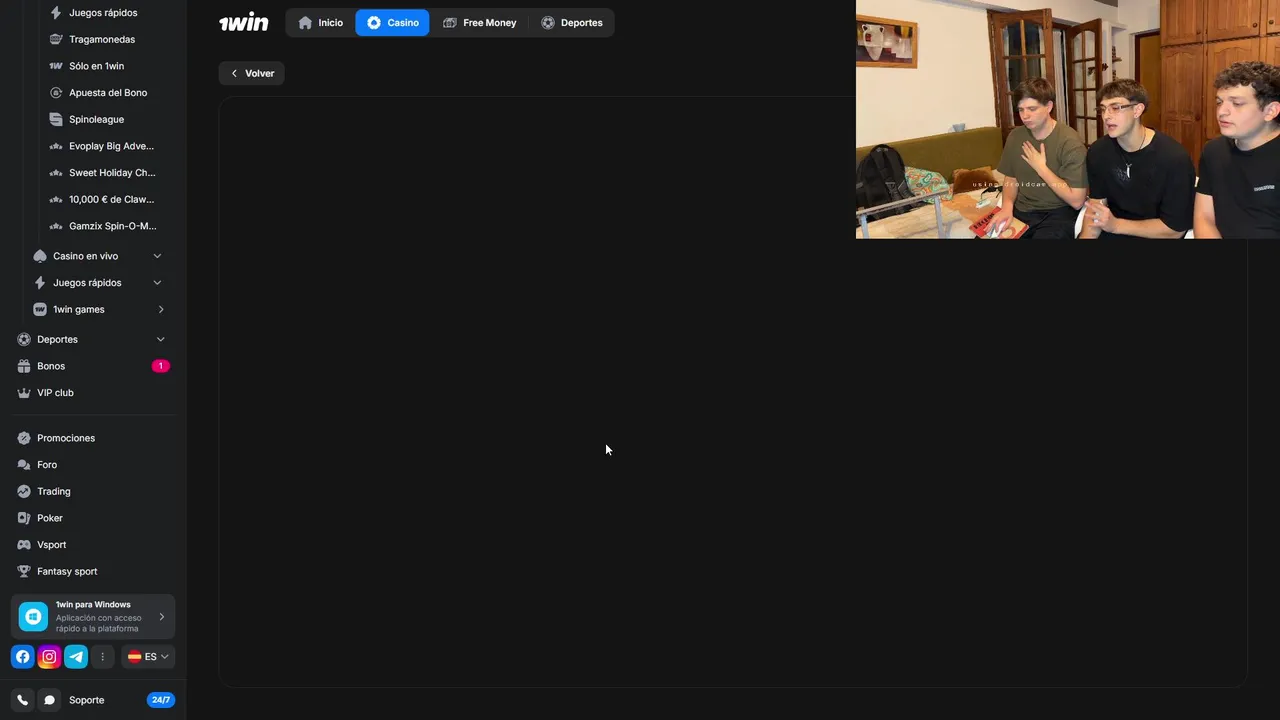
Task: Open the Foro chat icon
Action: pyautogui.click(x=24, y=465)
